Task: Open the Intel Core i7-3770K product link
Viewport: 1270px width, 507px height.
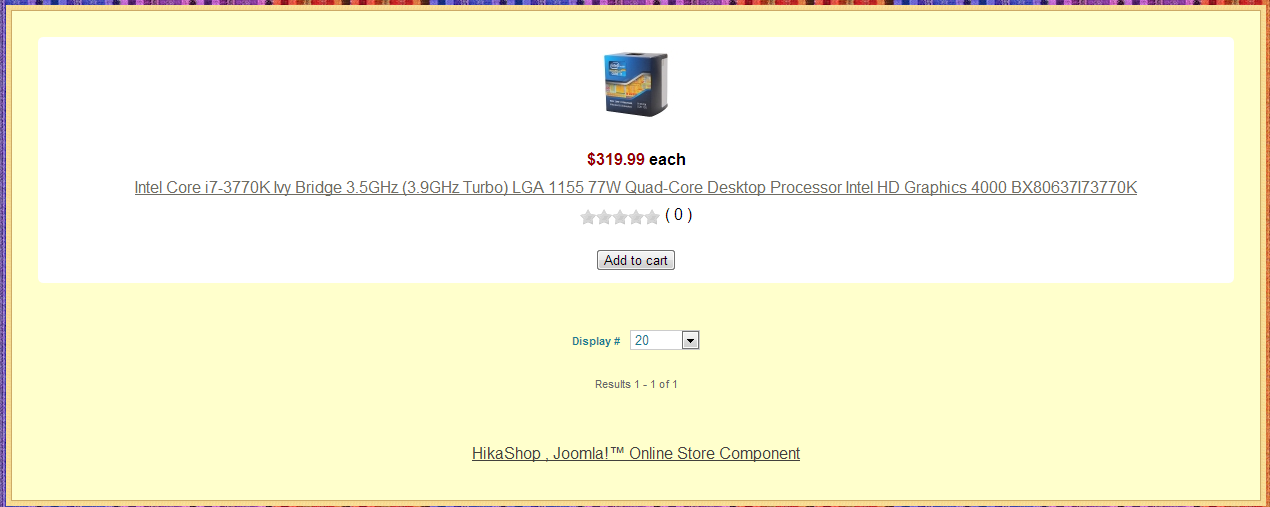Action: [636, 187]
